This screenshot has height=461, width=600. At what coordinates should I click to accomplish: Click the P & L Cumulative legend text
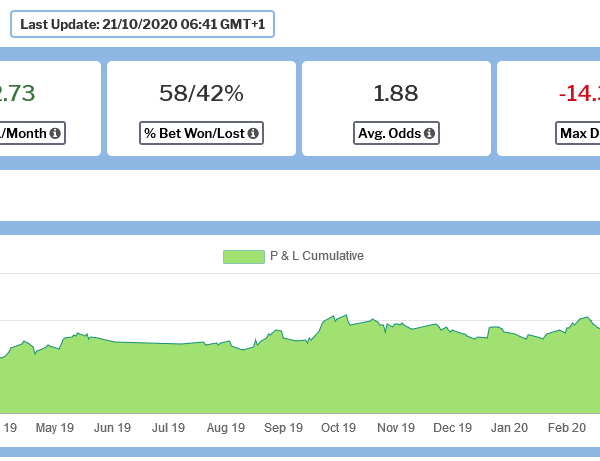tap(317, 256)
